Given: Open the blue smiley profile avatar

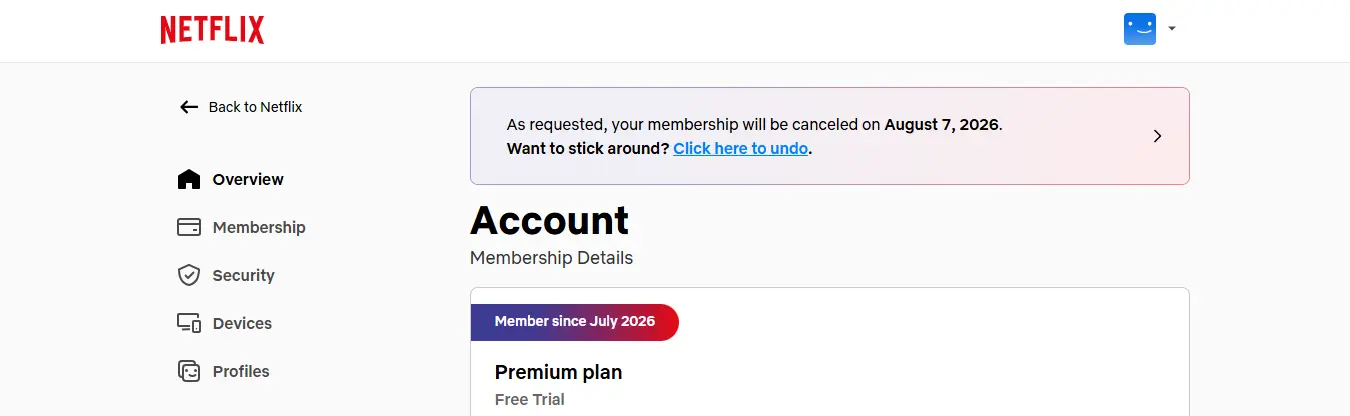Looking at the screenshot, I should pos(1140,29).
